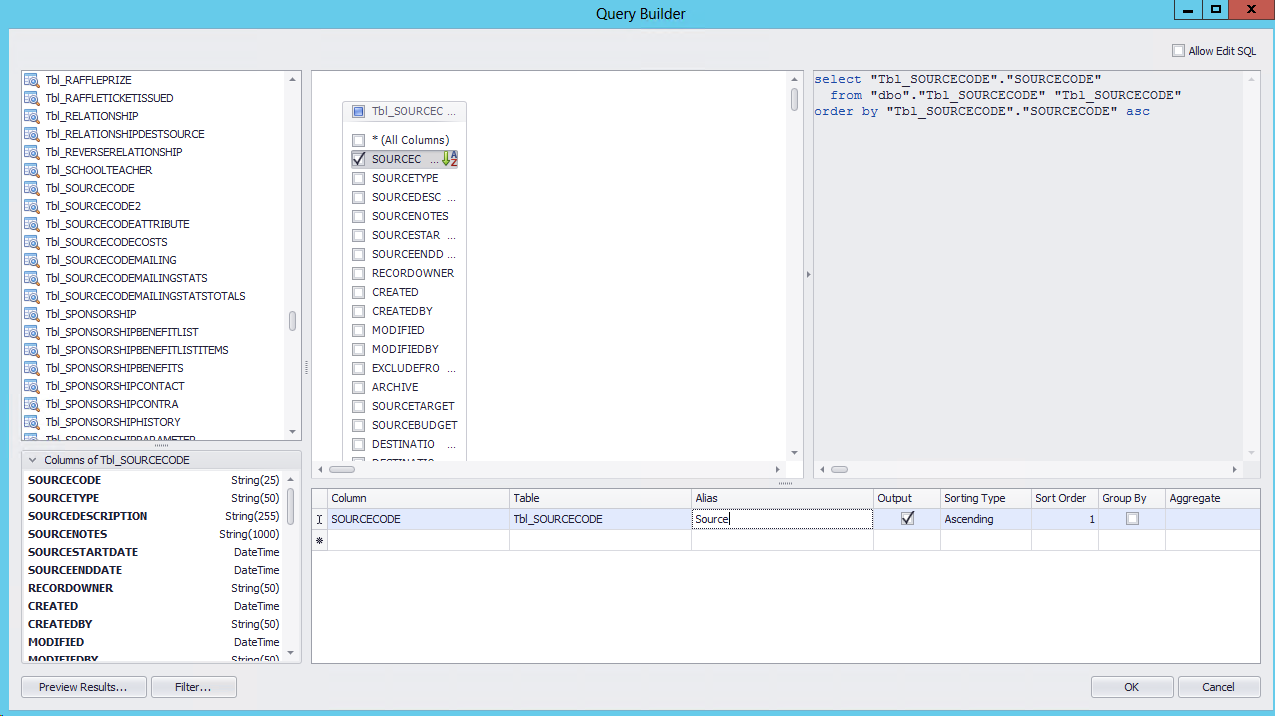
Task: Confirm with the OK button
Action: click(x=1131, y=687)
